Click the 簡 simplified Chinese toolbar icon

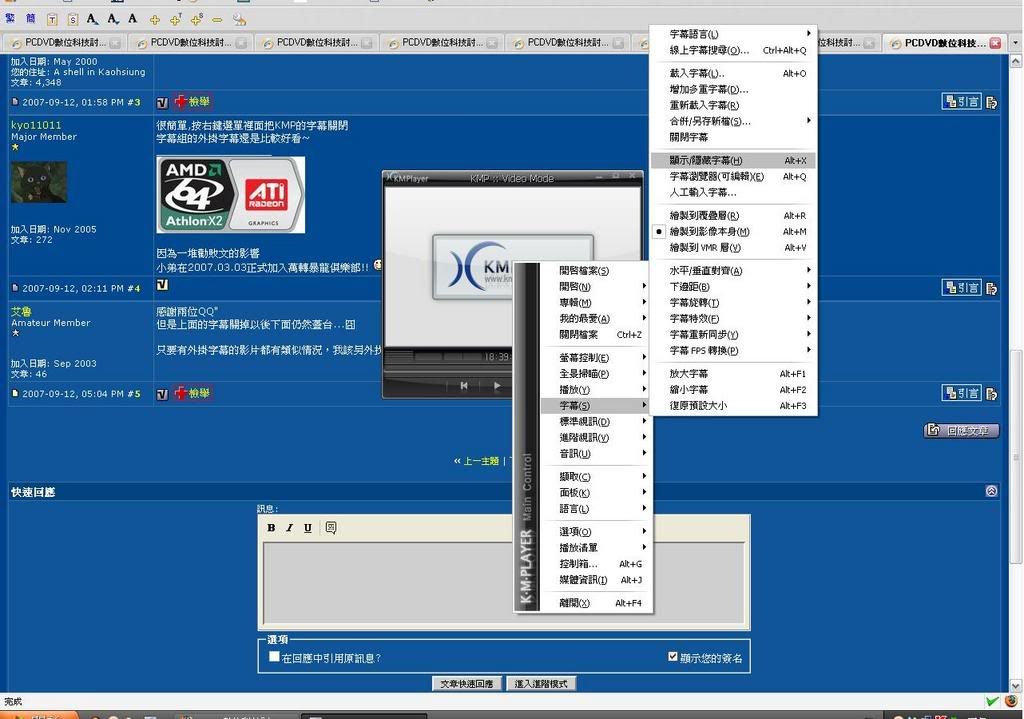tap(30, 19)
